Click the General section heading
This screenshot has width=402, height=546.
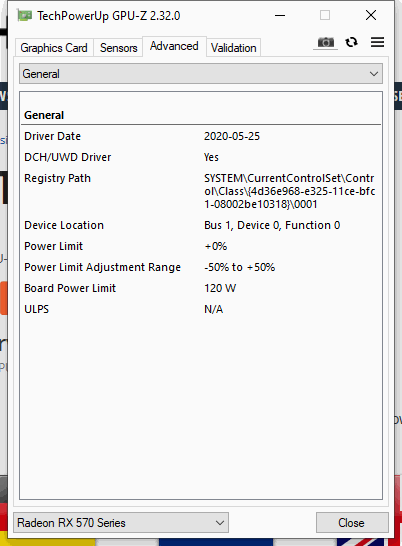coord(44,115)
